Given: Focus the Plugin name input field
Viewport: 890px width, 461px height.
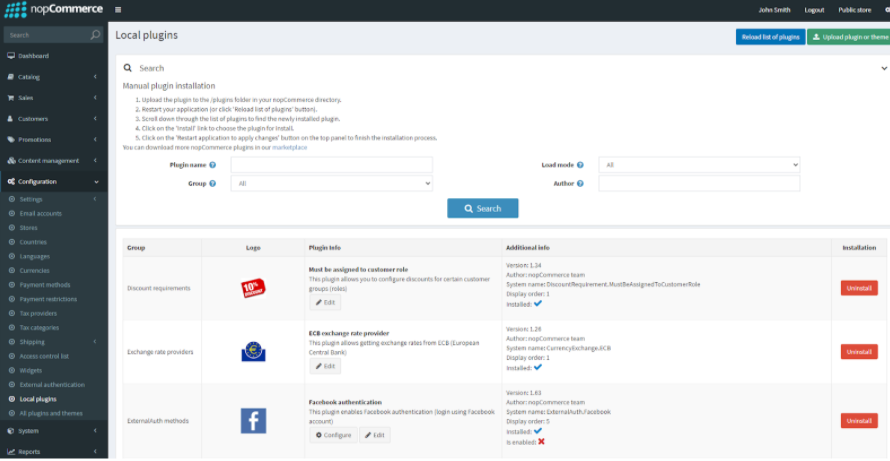Looking at the screenshot, I should click(331, 165).
